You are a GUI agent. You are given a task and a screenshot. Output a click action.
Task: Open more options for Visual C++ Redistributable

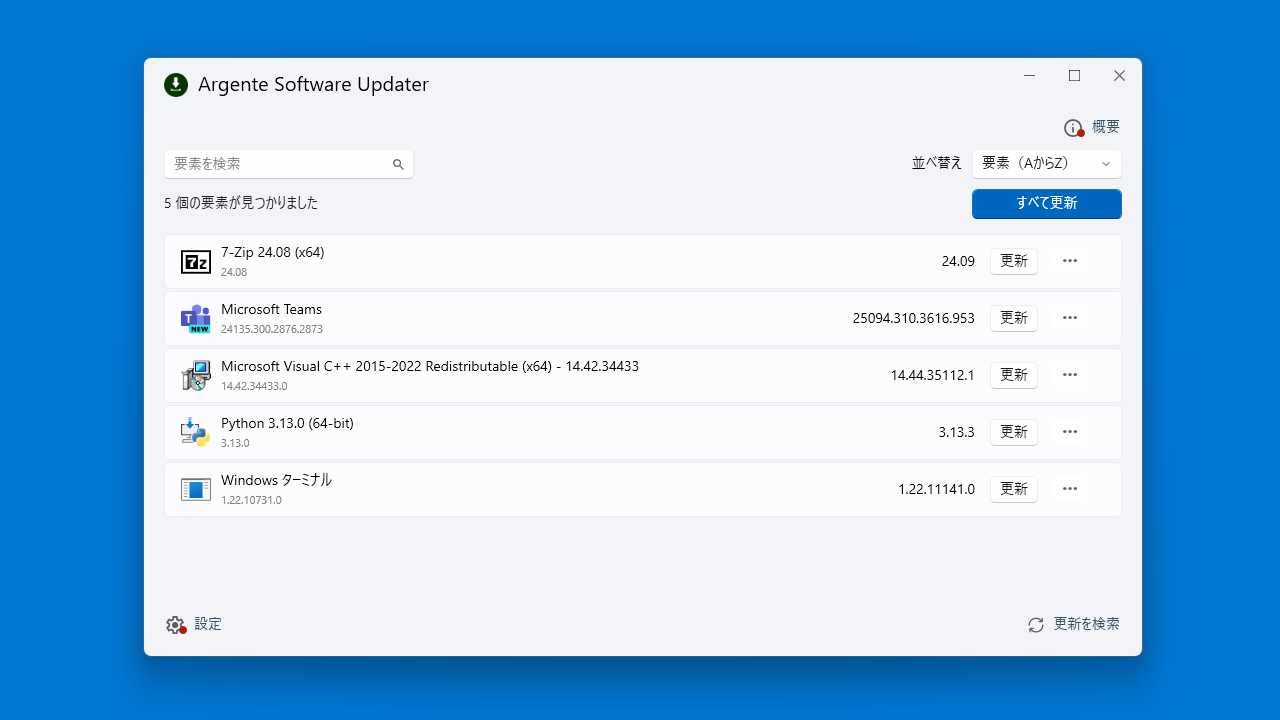1070,375
